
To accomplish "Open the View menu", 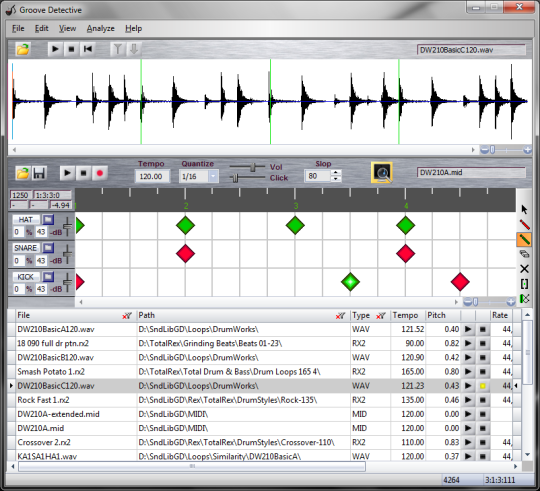I will coord(68,29).
